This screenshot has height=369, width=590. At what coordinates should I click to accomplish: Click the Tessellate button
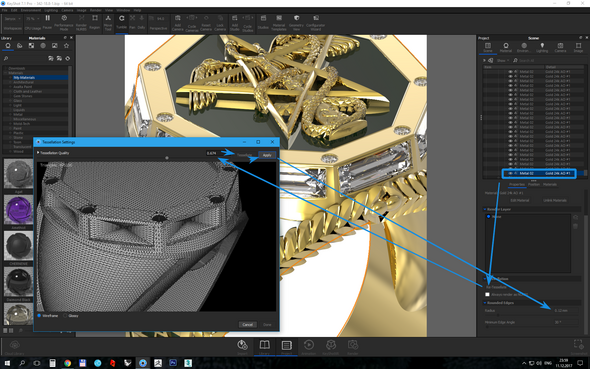tap(245, 155)
